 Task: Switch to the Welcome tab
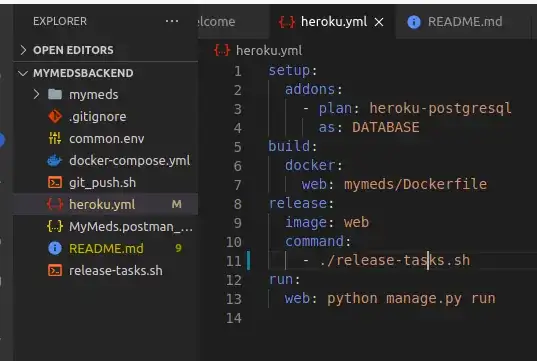click(x=234, y=22)
